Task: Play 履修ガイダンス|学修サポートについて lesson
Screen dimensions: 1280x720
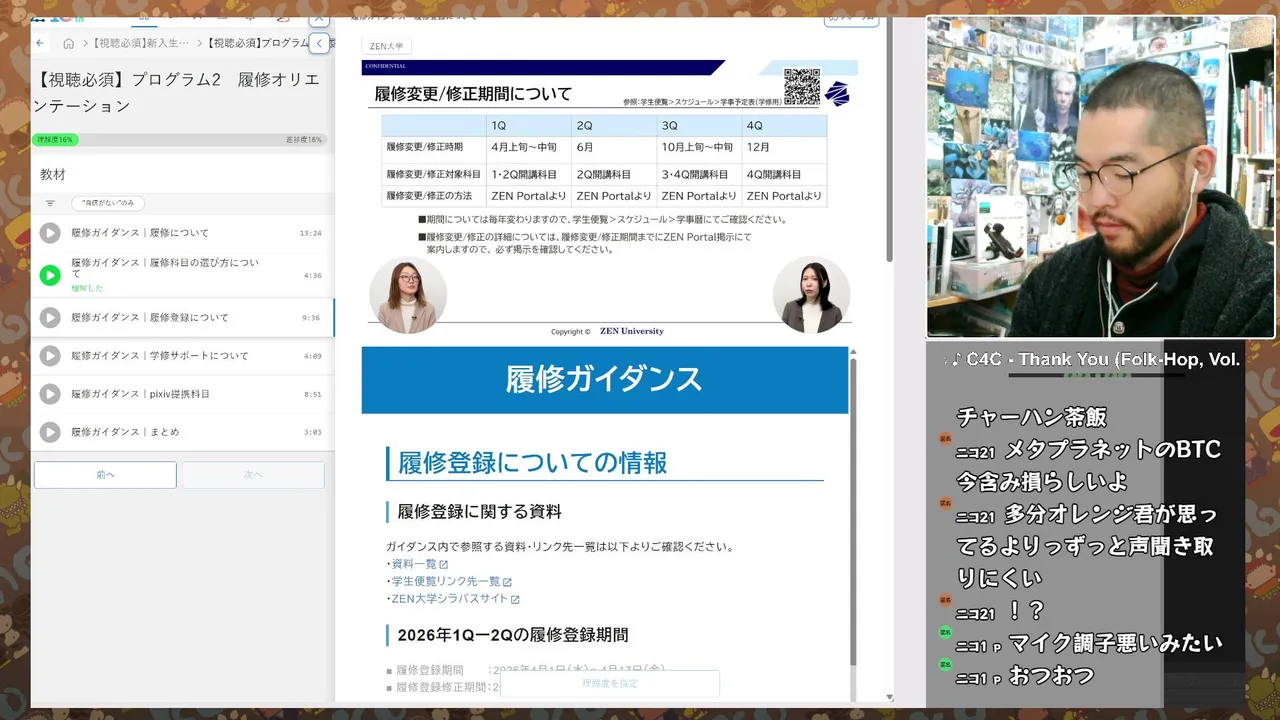Action: (50, 356)
